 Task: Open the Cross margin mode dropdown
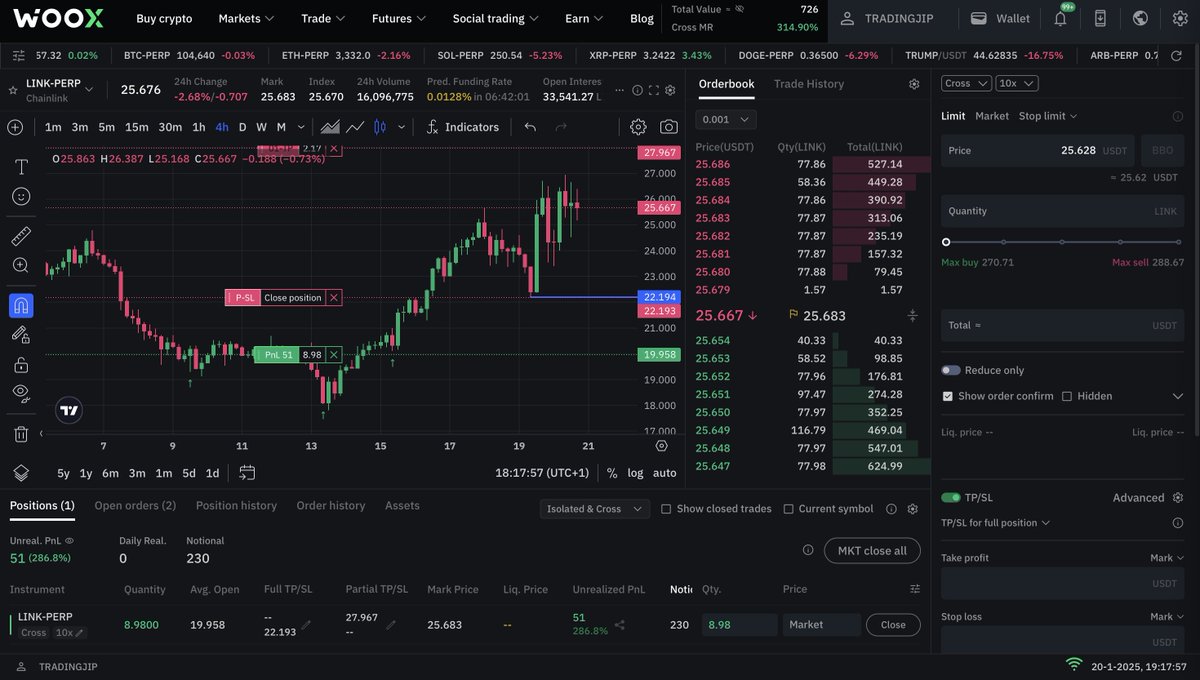[966, 84]
